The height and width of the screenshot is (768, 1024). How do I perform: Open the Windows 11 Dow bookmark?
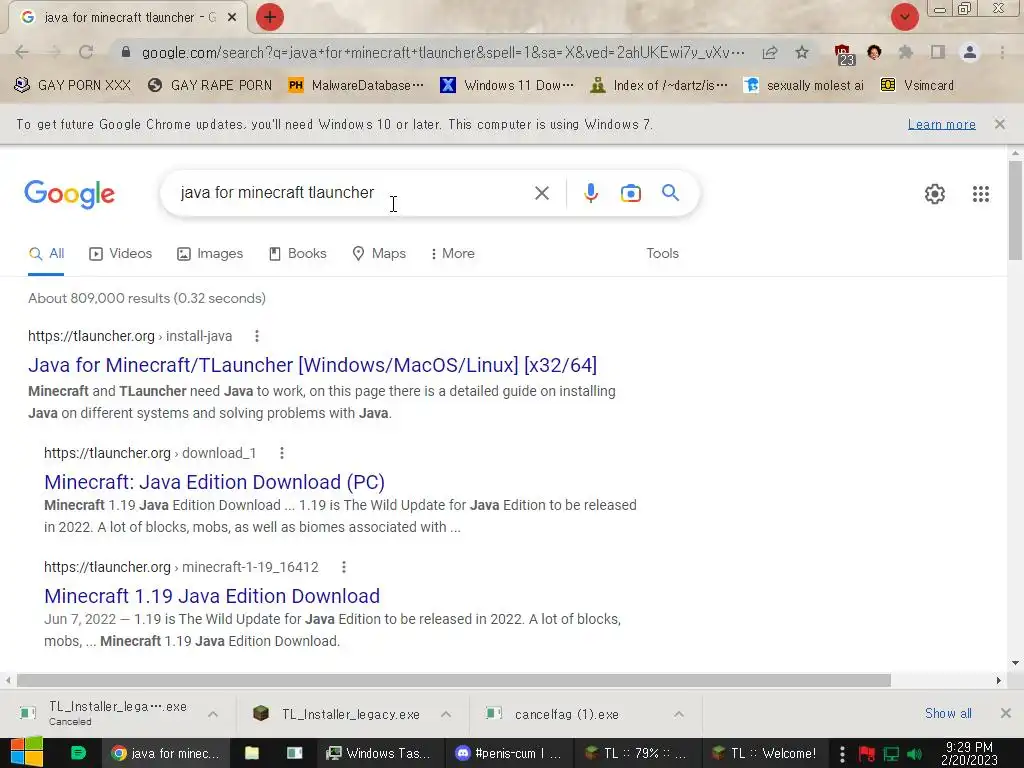507,86
